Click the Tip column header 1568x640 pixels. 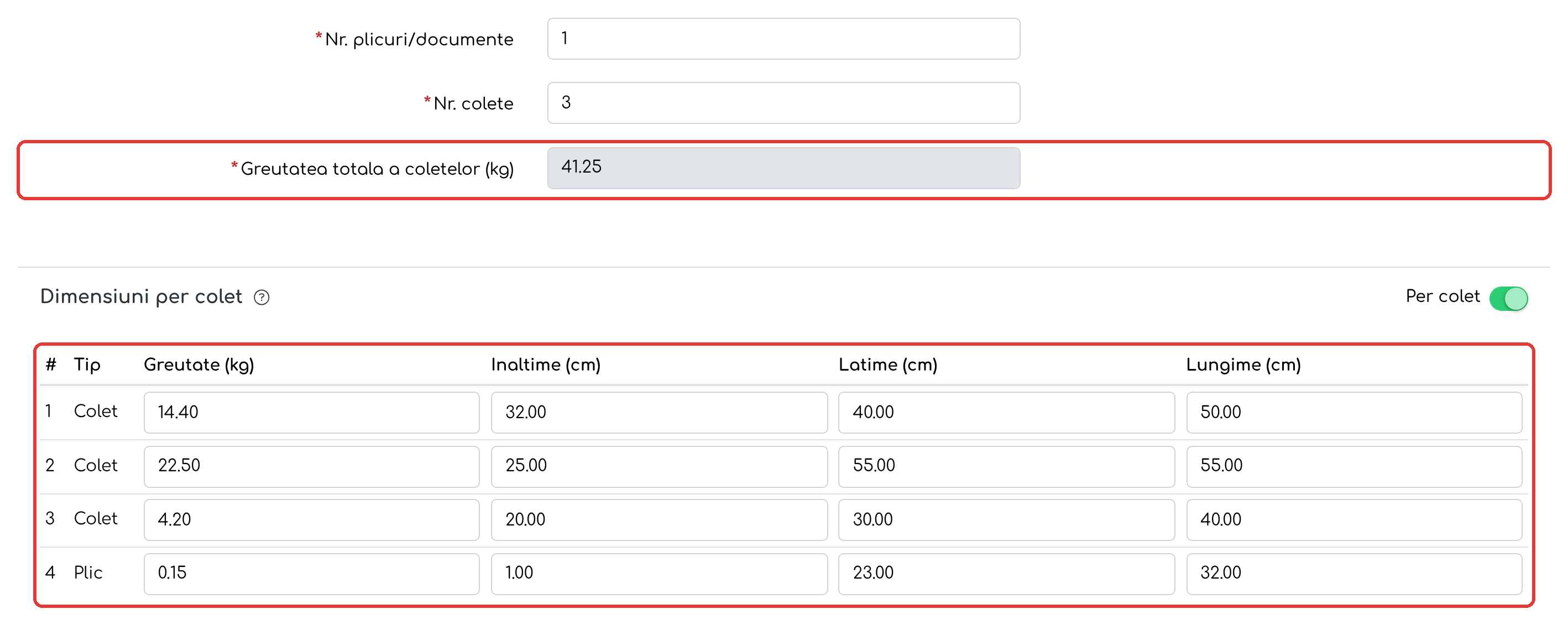pos(87,365)
